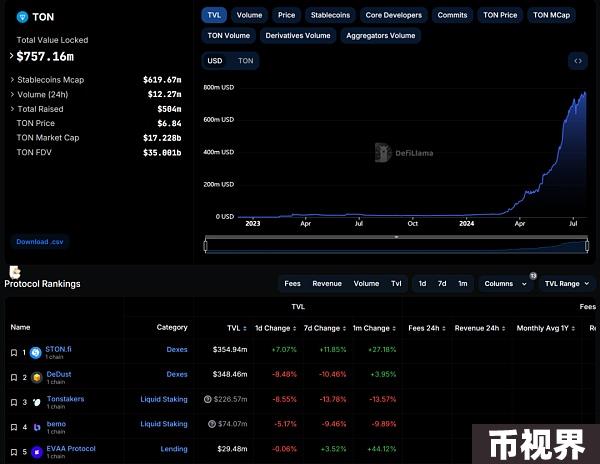Switch chart denomination to TON
Viewport: 600px width, 464px height.
point(245,61)
